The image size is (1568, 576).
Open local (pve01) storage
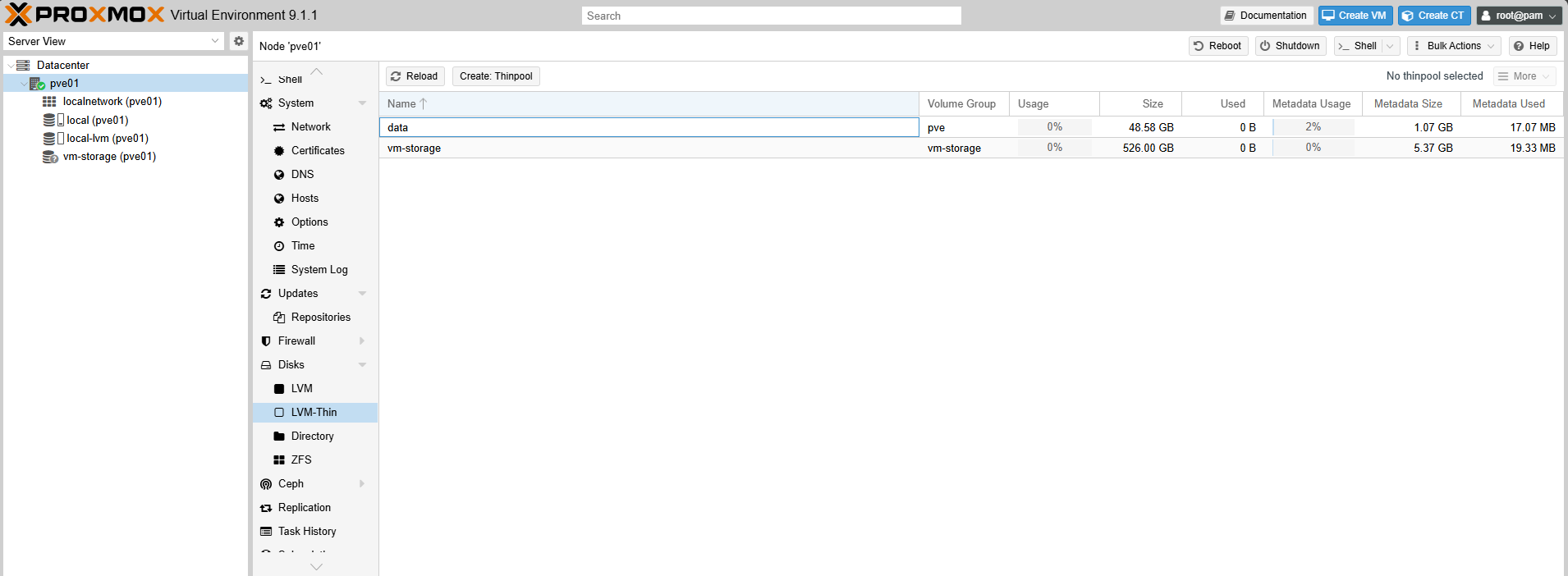click(x=98, y=120)
